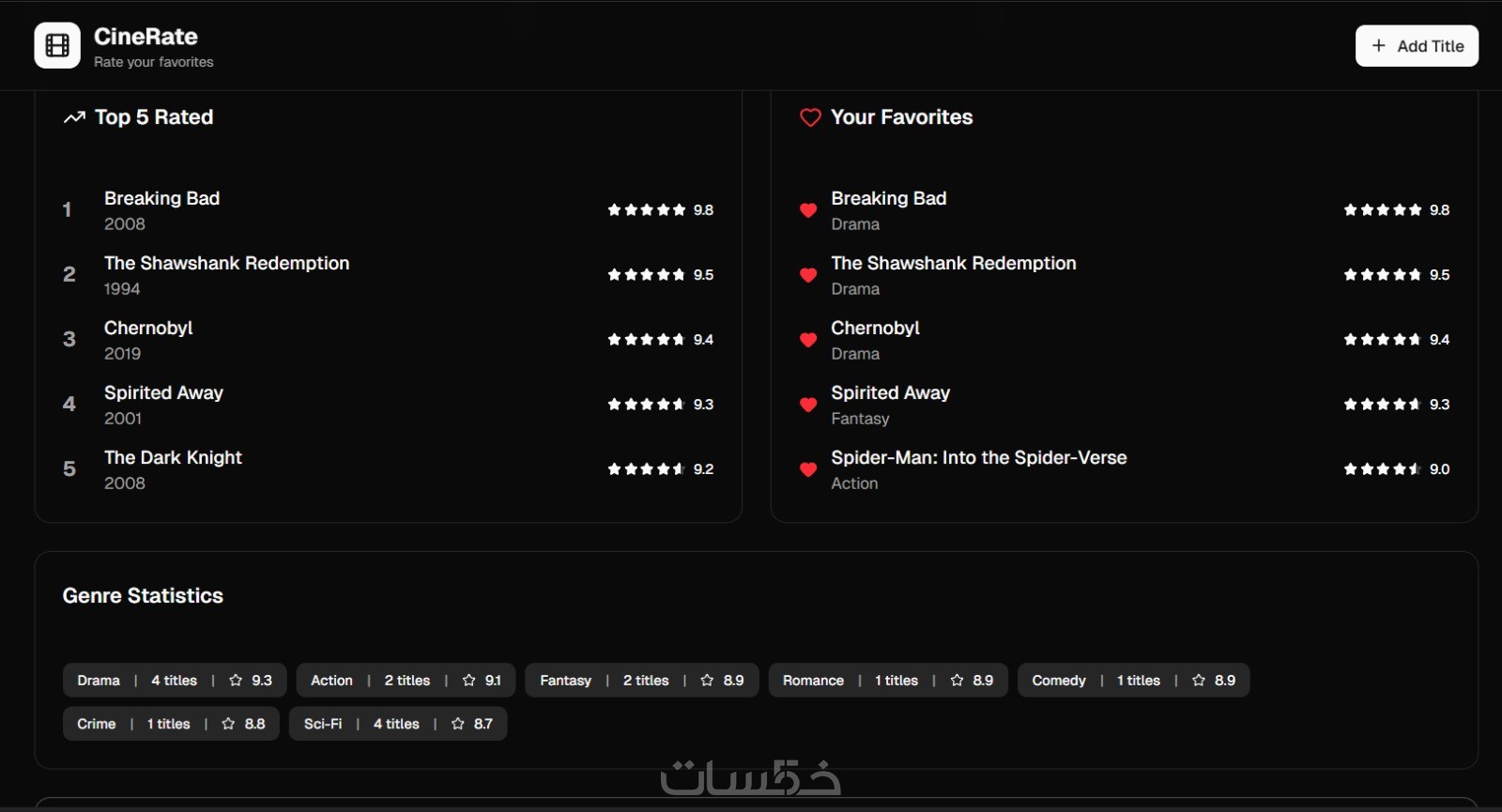Open Breaking Bad in Your Favorites
The height and width of the screenshot is (812, 1502).
tap(889, 199)
